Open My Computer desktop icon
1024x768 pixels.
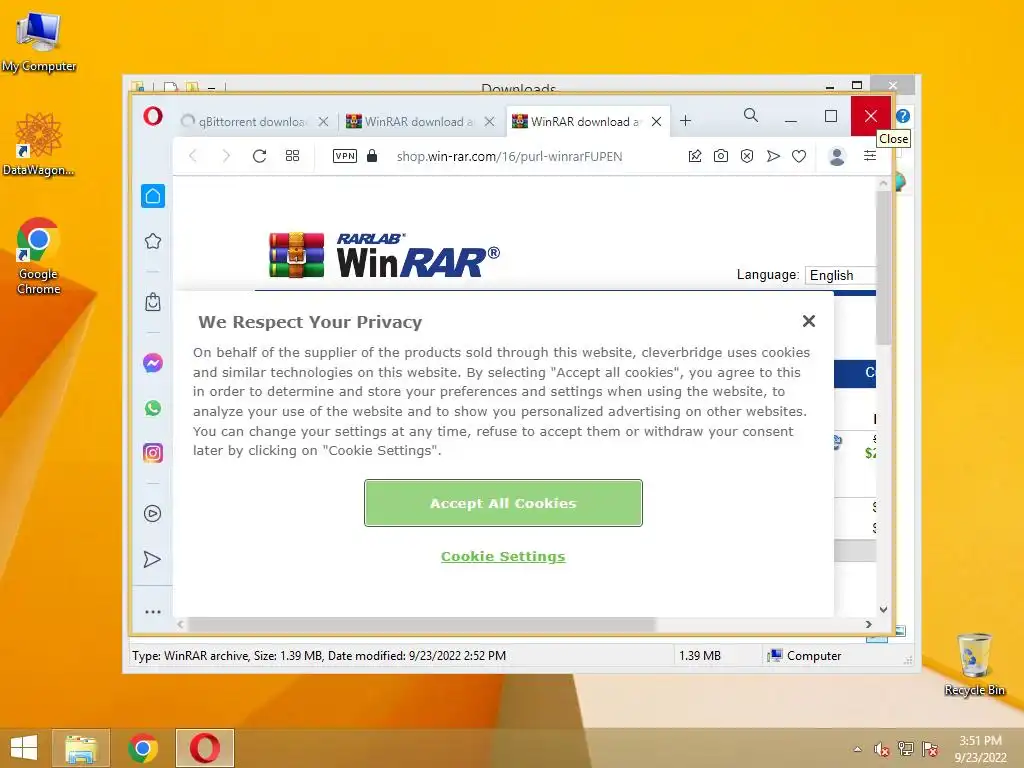(39, 42)
